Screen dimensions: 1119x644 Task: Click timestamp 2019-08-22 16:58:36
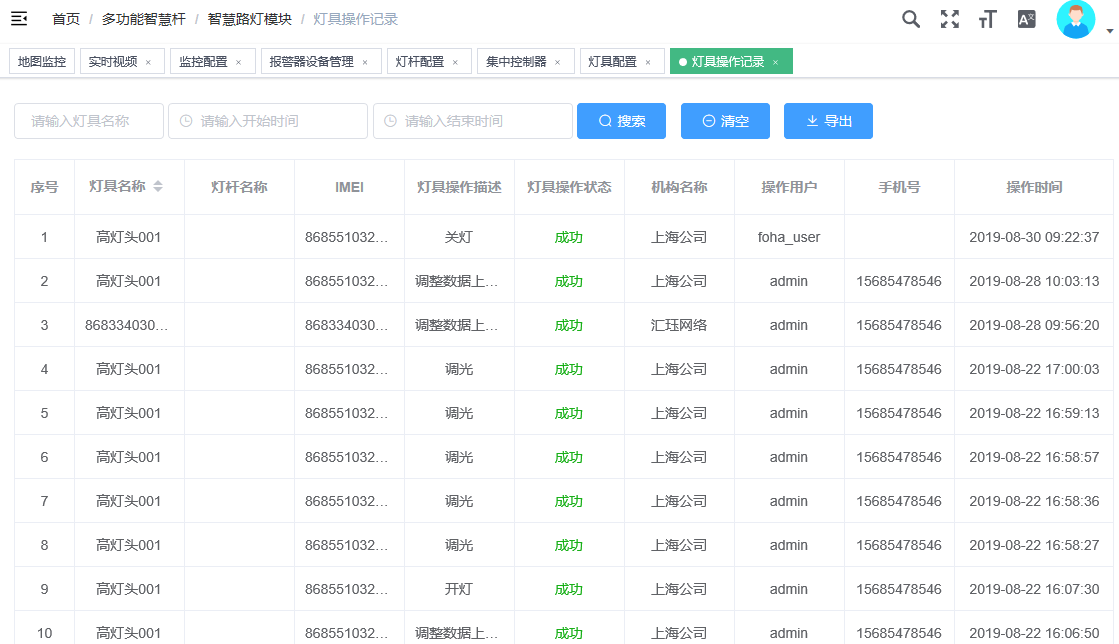[x=1034, y=501]
